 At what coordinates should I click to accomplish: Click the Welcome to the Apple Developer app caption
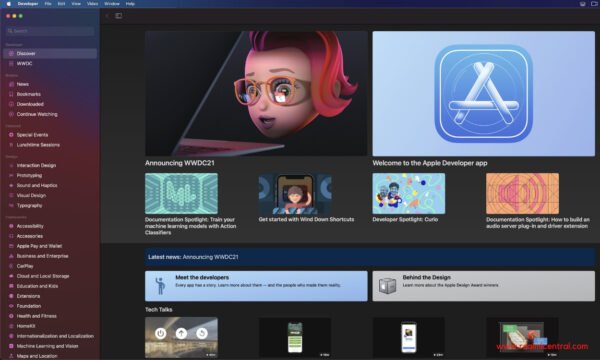pos(430,163)
